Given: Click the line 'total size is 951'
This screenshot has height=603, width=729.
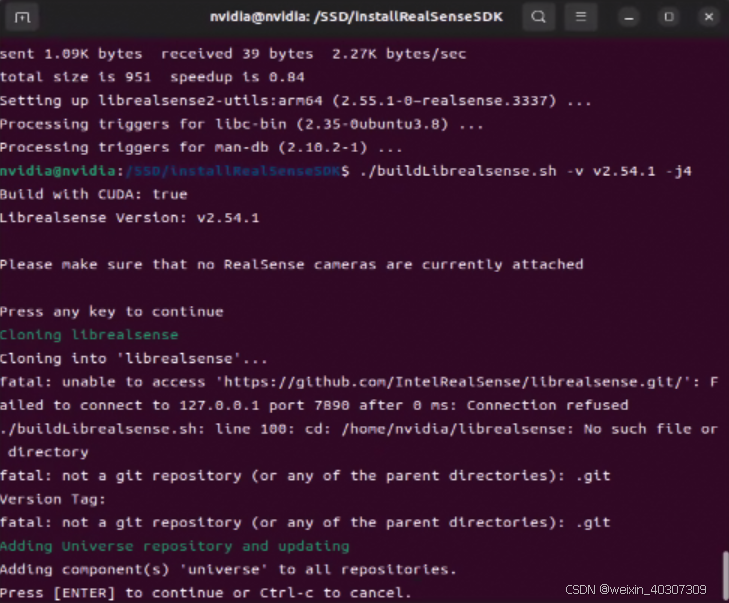Looking at the screenshot, I should [x=152, y=77].
